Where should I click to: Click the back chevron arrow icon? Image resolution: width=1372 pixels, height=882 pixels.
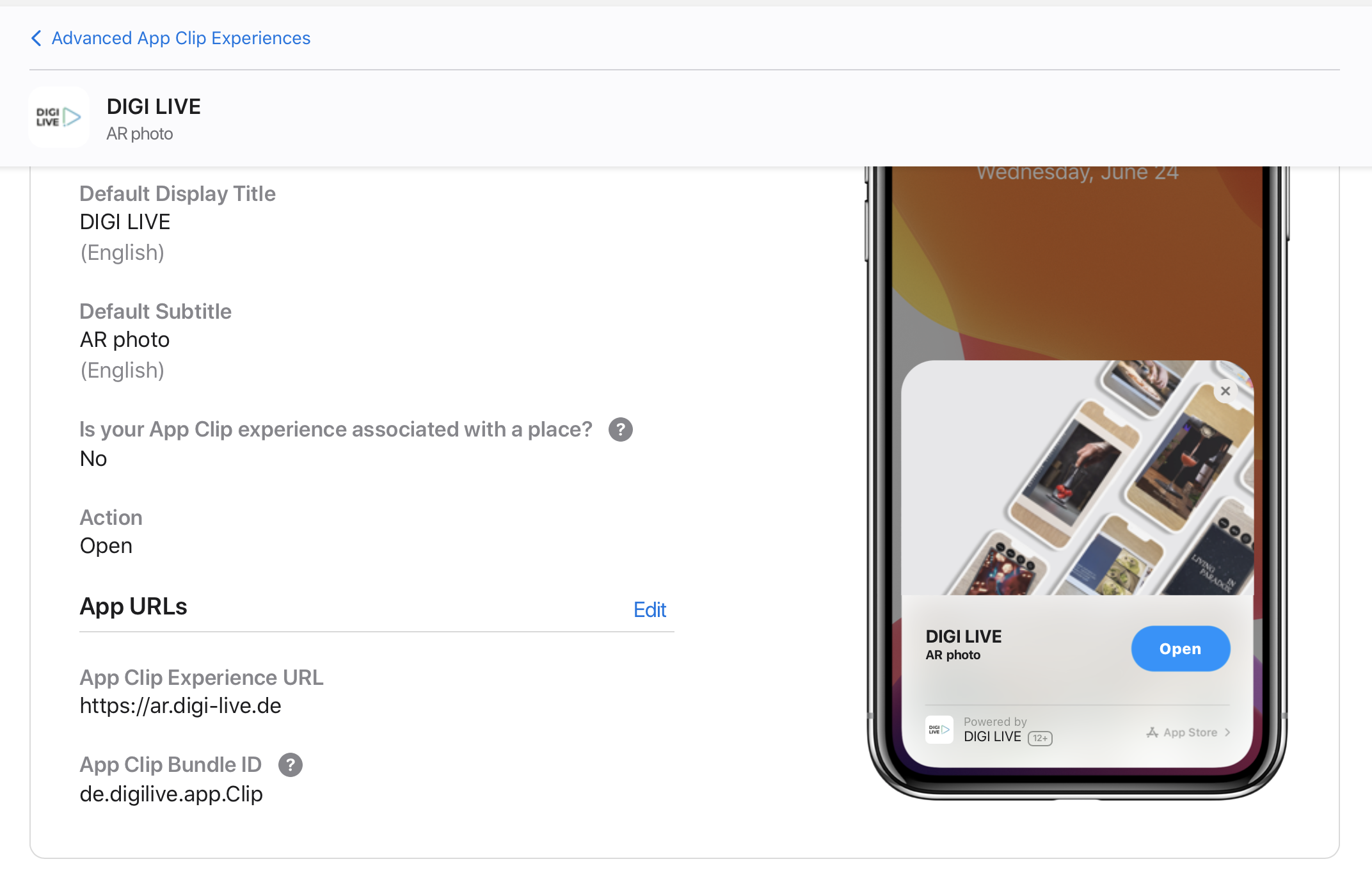tap(36, 38)
